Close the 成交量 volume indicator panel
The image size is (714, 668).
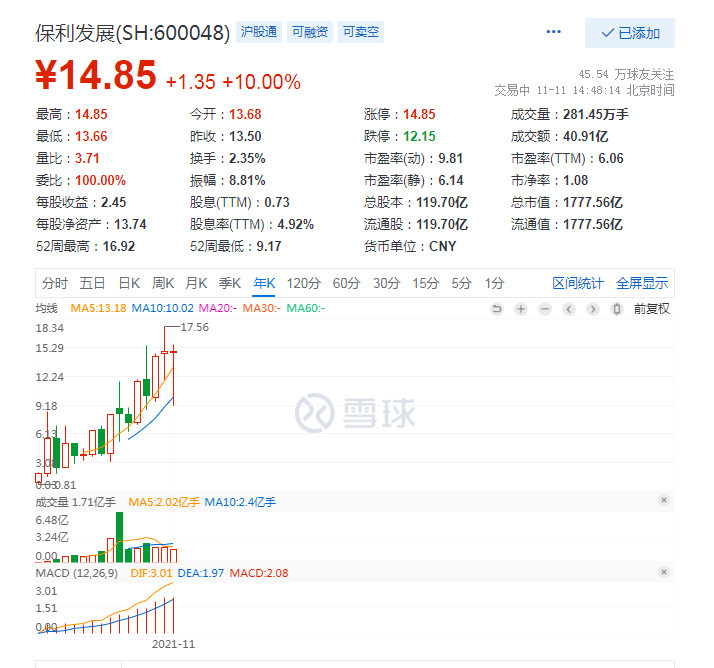(x=664, y=500)
